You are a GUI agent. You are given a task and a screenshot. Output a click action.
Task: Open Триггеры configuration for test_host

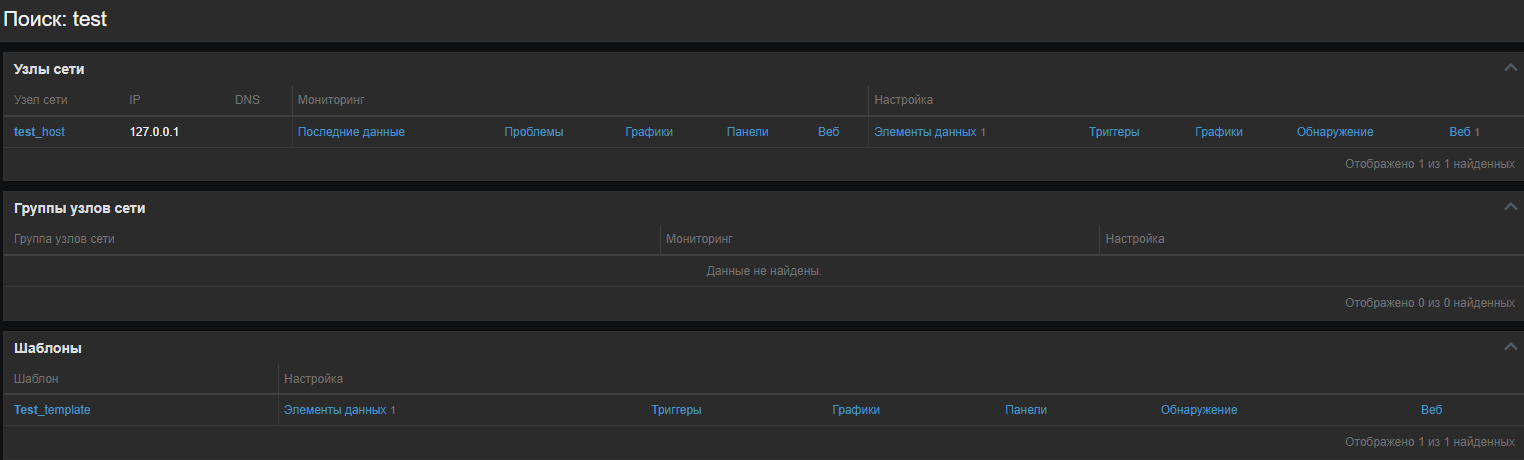click(1114, 132)
